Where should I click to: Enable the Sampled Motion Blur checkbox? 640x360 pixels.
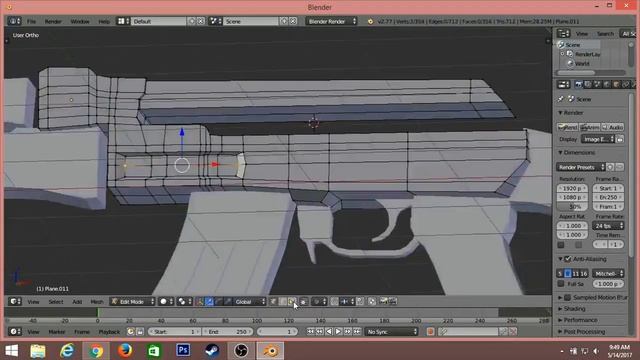point(568,298)
